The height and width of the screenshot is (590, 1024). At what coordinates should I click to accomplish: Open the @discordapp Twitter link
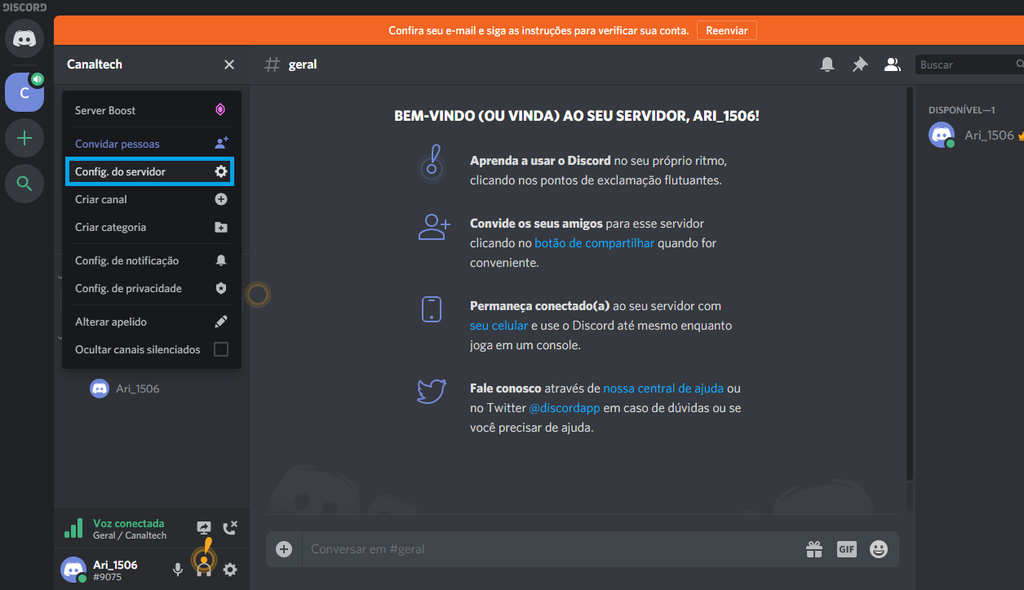pos(564,408)
